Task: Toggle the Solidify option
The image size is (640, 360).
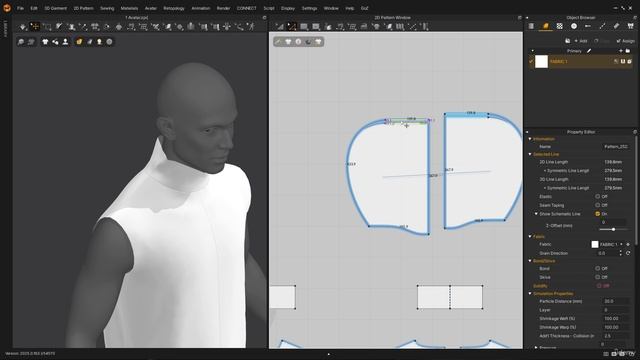Action: [x=599, y=286]
